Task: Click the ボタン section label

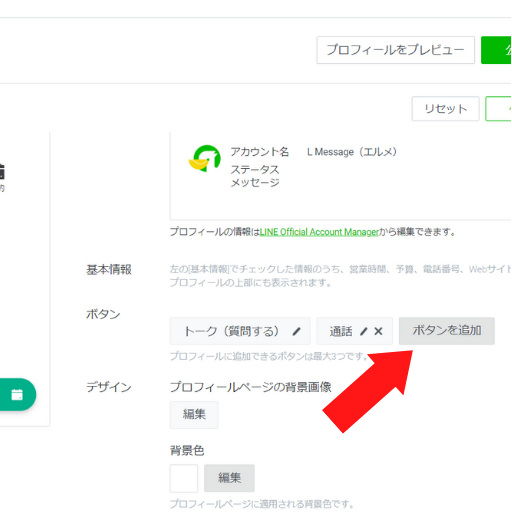Action: 103,314
